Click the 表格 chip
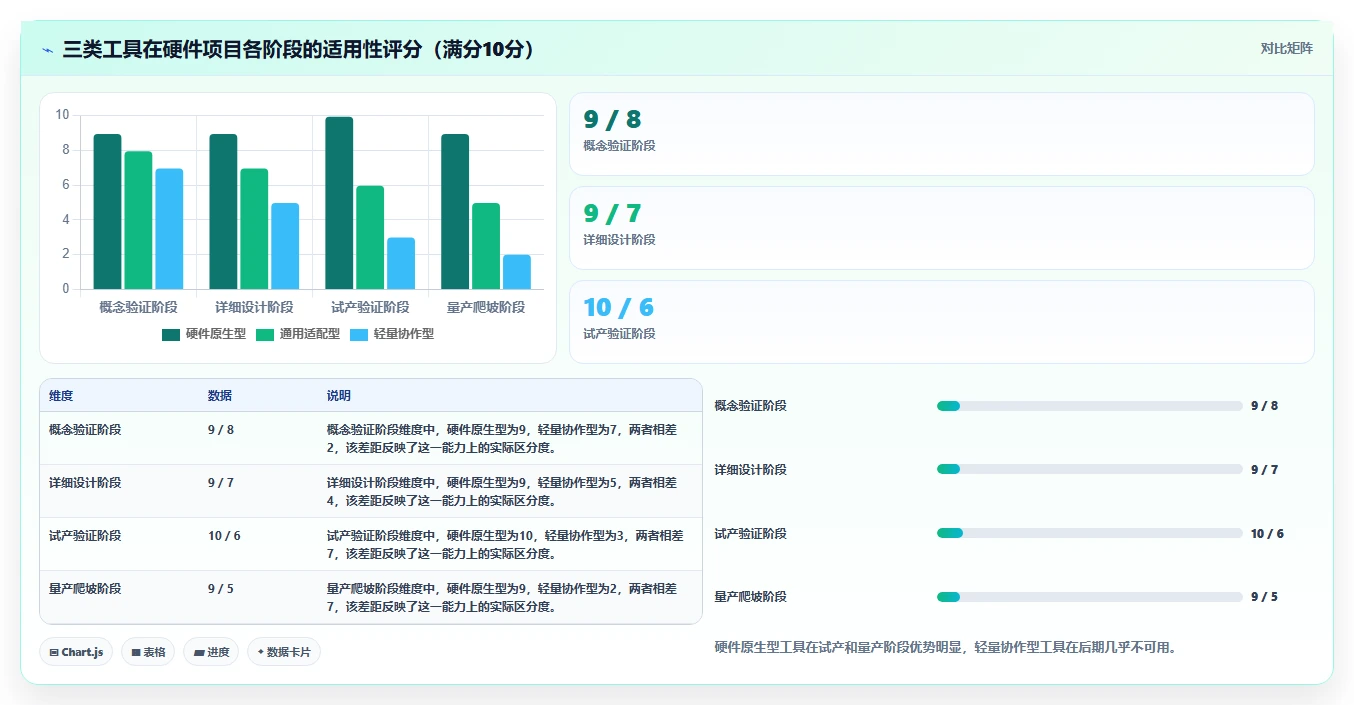The height and width of the screenshot is (705, 1354). pos(148,652)
